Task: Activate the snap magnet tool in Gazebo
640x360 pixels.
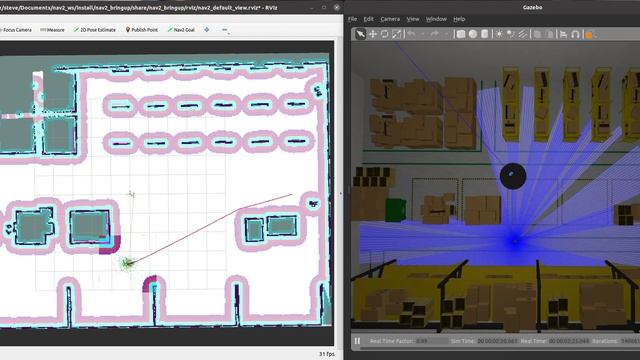Action: (x=575, y=34)
